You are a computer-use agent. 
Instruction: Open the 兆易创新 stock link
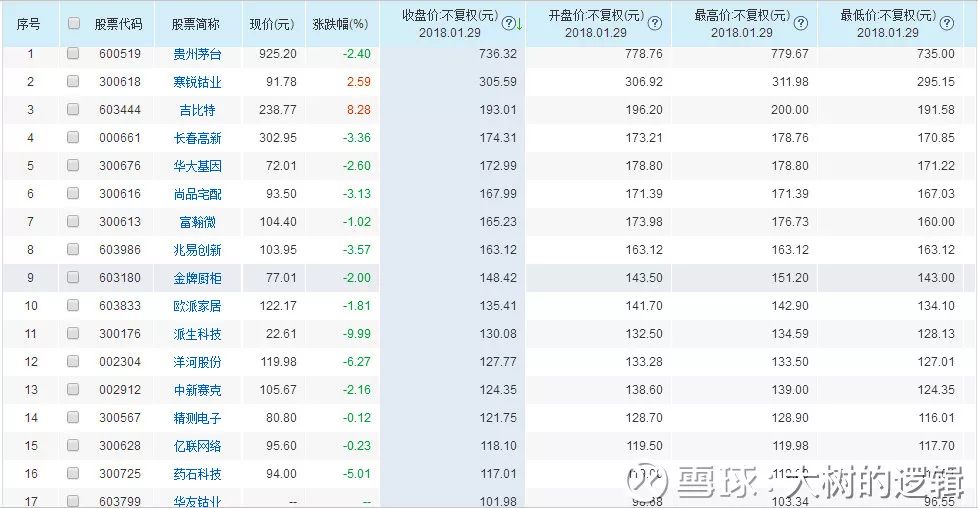(x=197, y=250)
